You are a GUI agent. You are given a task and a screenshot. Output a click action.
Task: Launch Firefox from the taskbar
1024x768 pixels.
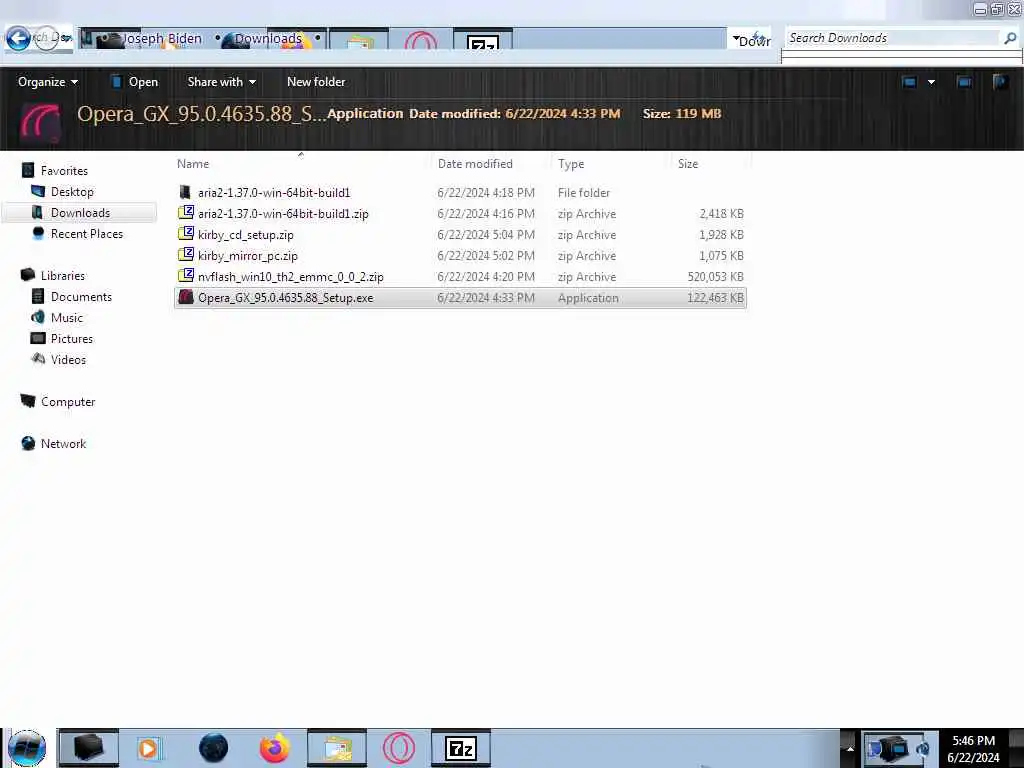(275, 748)
